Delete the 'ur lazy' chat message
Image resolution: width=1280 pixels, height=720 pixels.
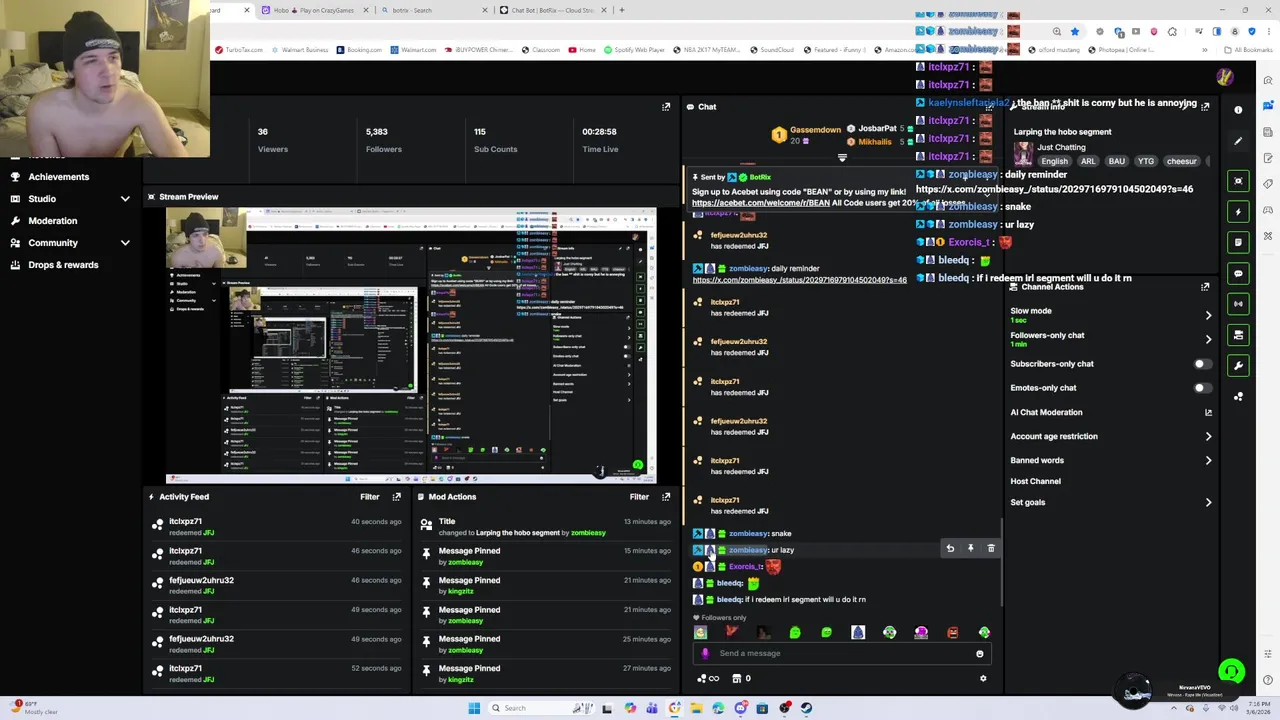(x=991, y=548)
